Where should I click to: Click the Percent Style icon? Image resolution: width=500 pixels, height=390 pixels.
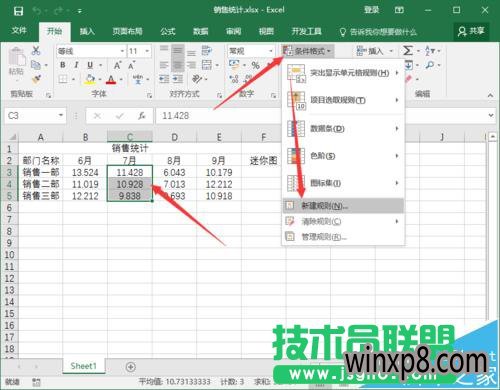pos(256,65)
